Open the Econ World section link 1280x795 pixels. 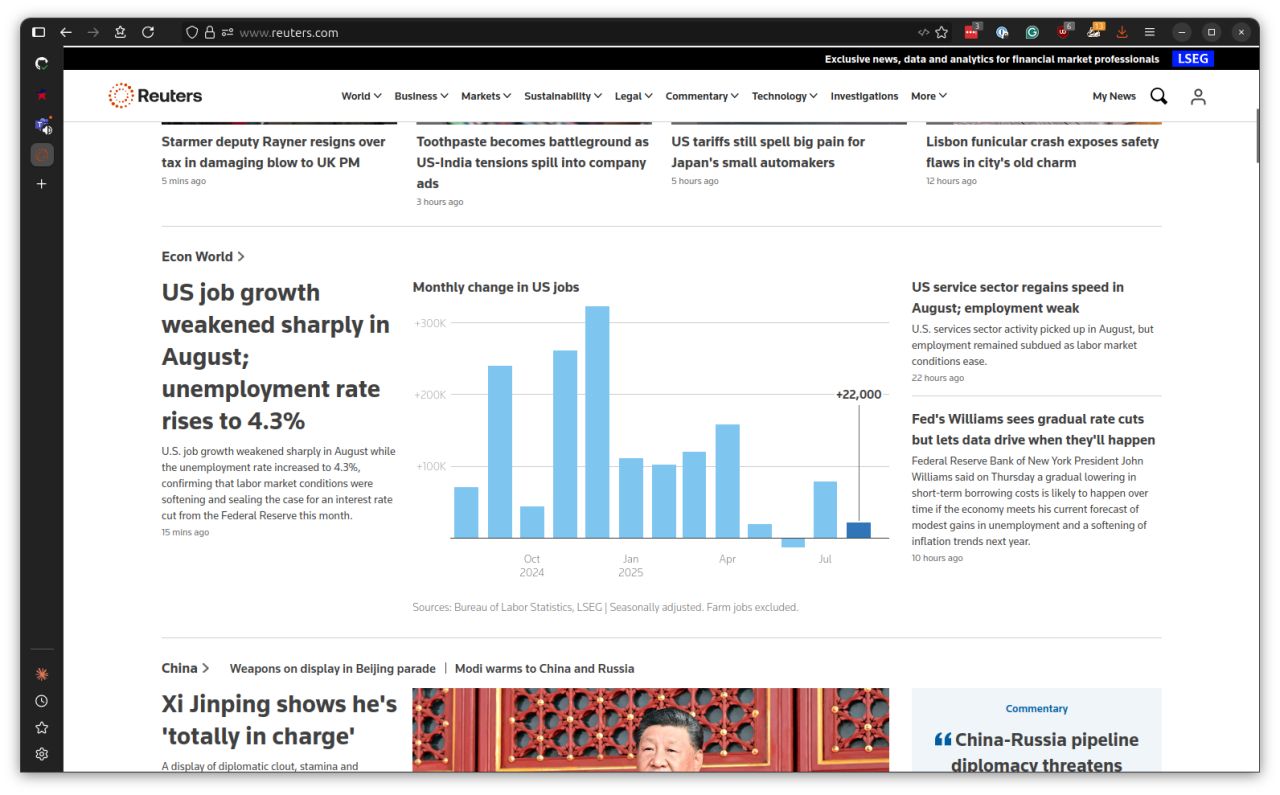[203, 256]
